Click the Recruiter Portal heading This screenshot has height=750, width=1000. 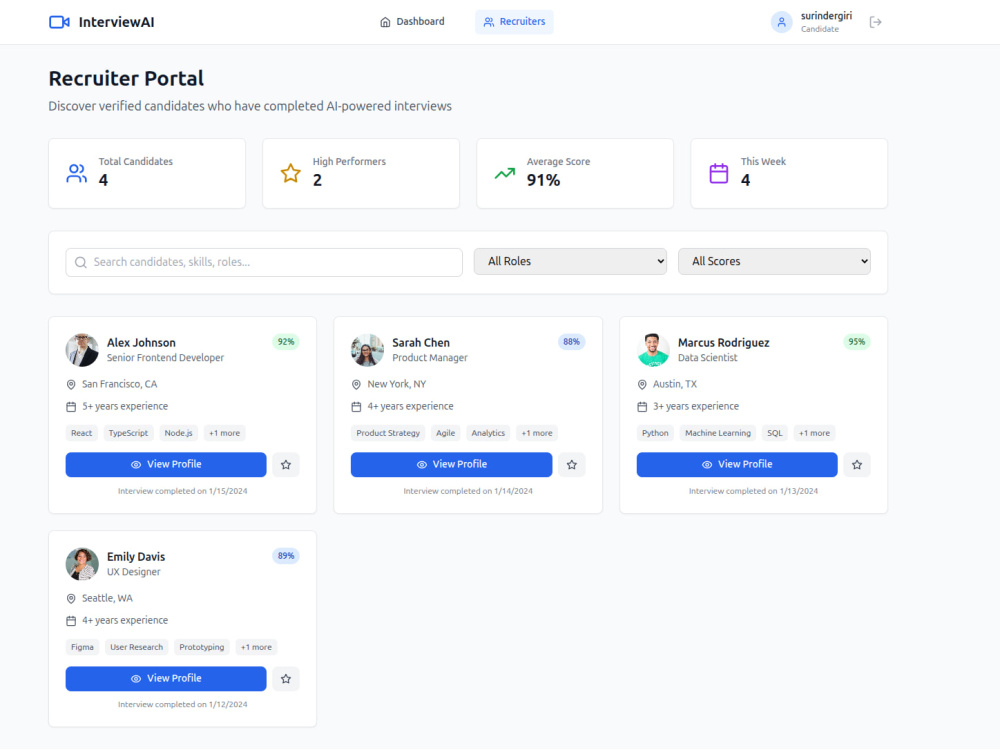coord(126,78)
